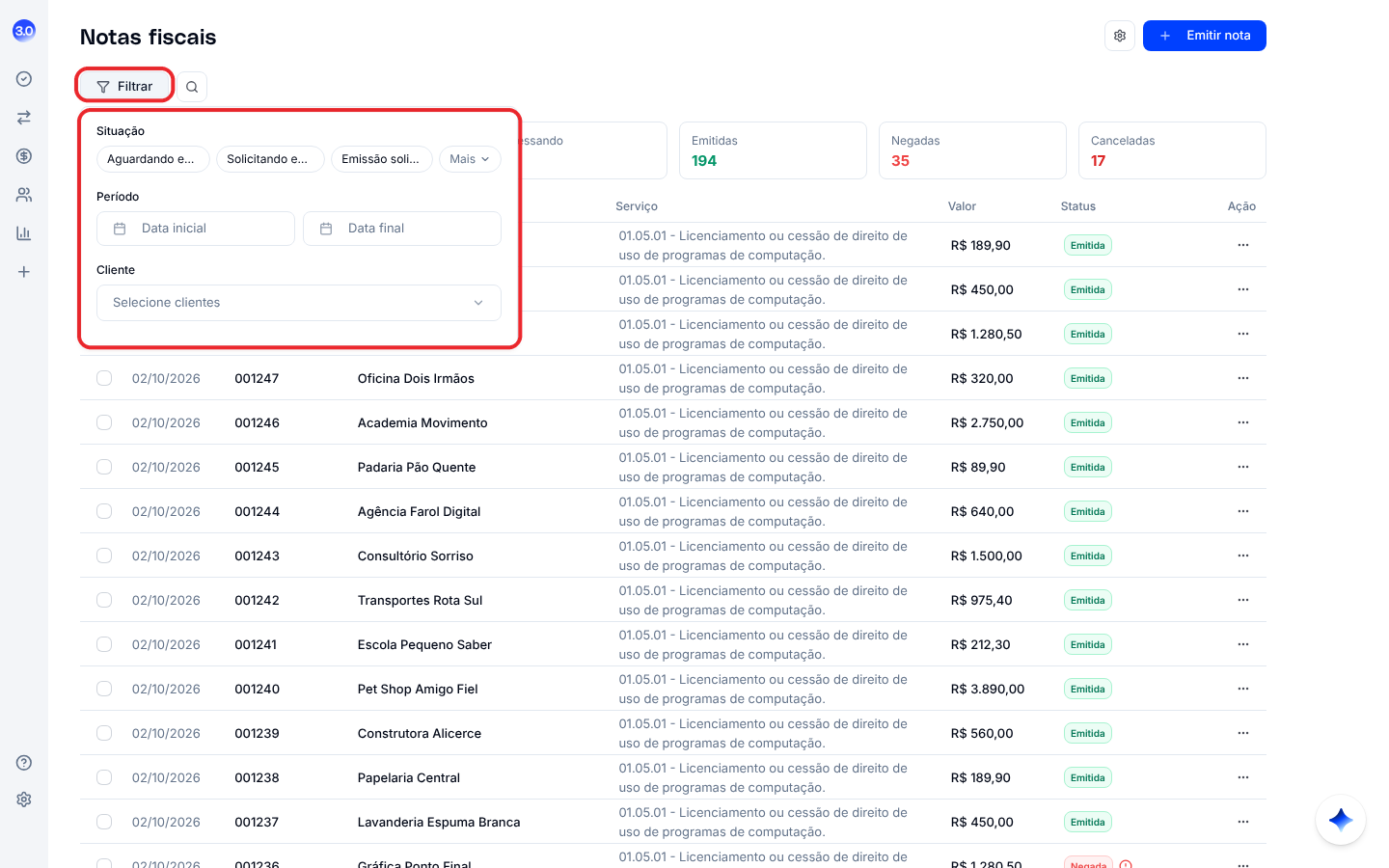1389x868 pixels.
Task: Expand the Mais situations dropdown
Action: [470, 159]
